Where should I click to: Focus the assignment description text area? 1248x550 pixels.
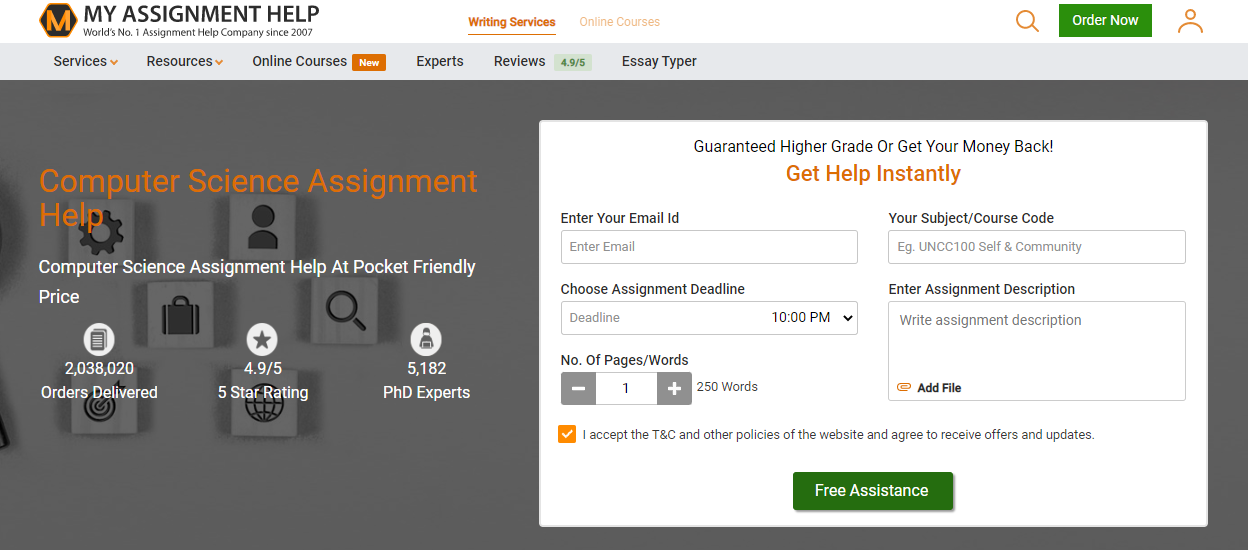(1037, 351)
